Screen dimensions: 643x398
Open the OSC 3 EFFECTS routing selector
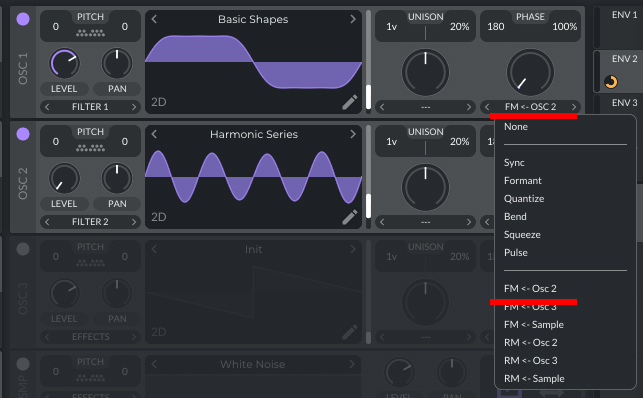[x=90, y=337]
